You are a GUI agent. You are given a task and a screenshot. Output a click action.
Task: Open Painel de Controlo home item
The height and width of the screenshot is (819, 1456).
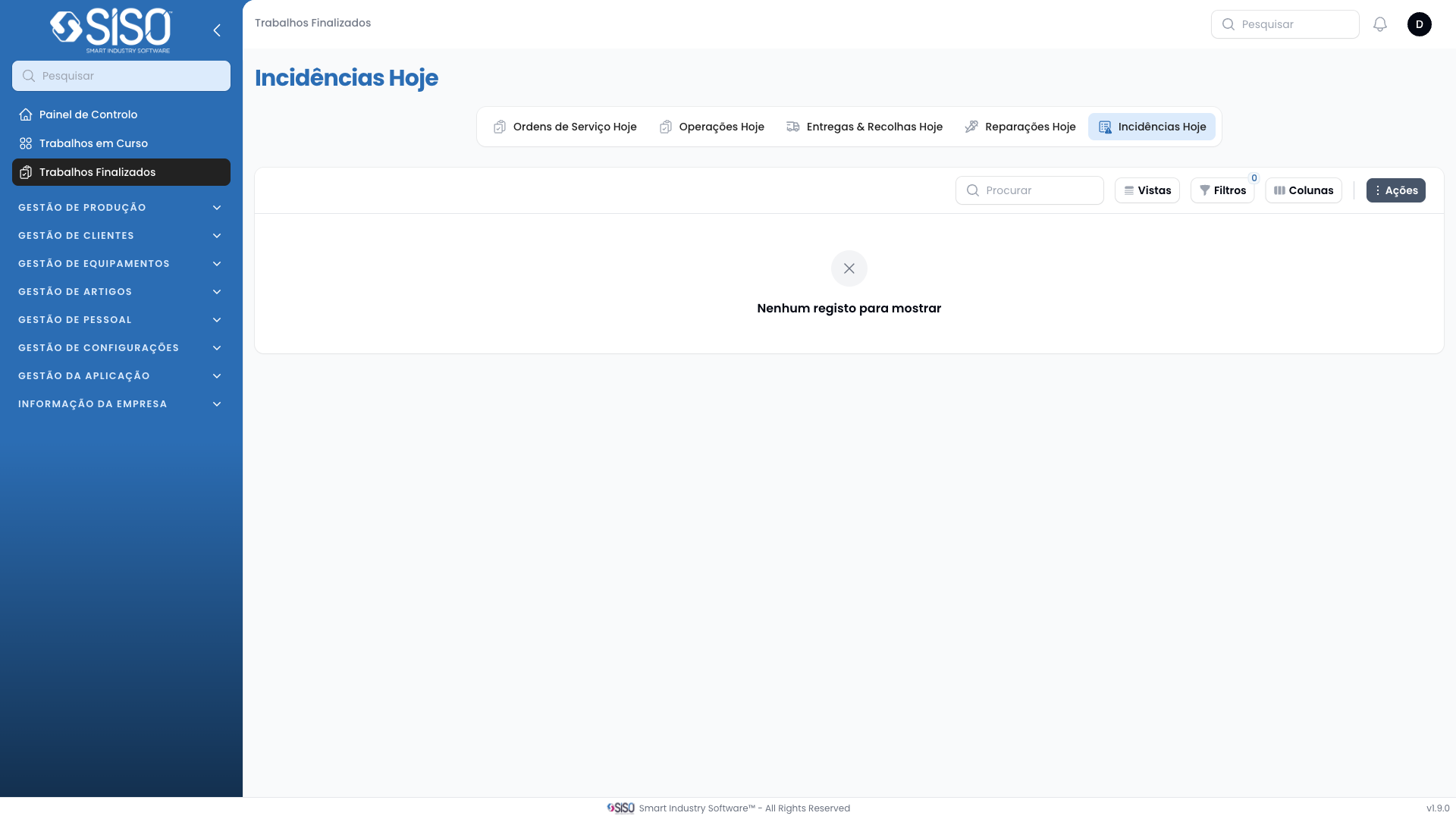pyautogui.click(x=88, y=115)
